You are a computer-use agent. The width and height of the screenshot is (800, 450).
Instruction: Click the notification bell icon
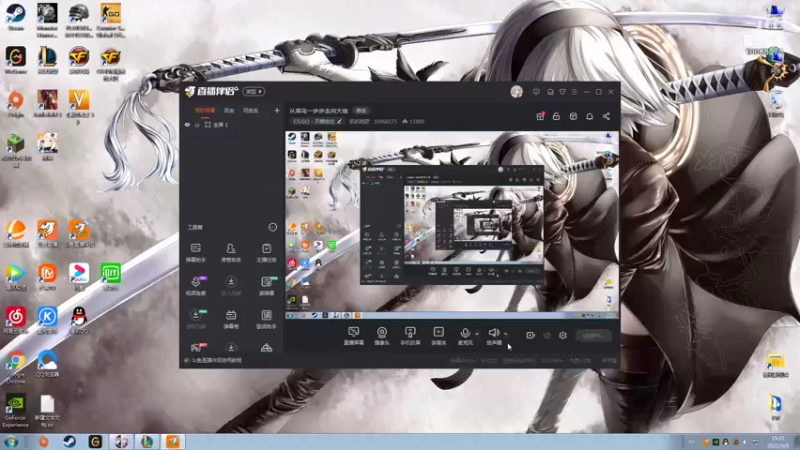click(589, 116)
